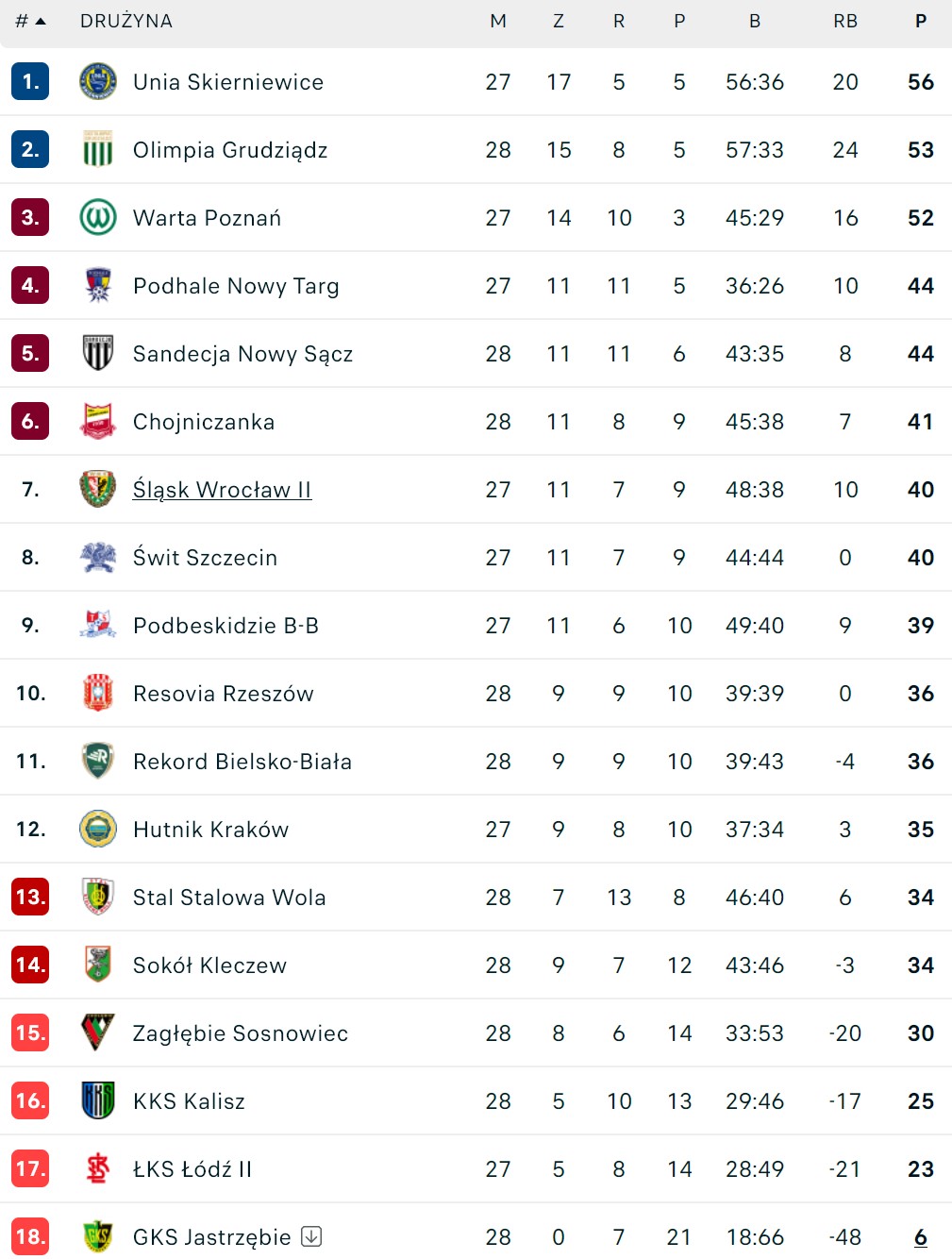952x1259 pixels.
Task: Click the Chojniczanka club badge
Action: (x=98, y=422)
